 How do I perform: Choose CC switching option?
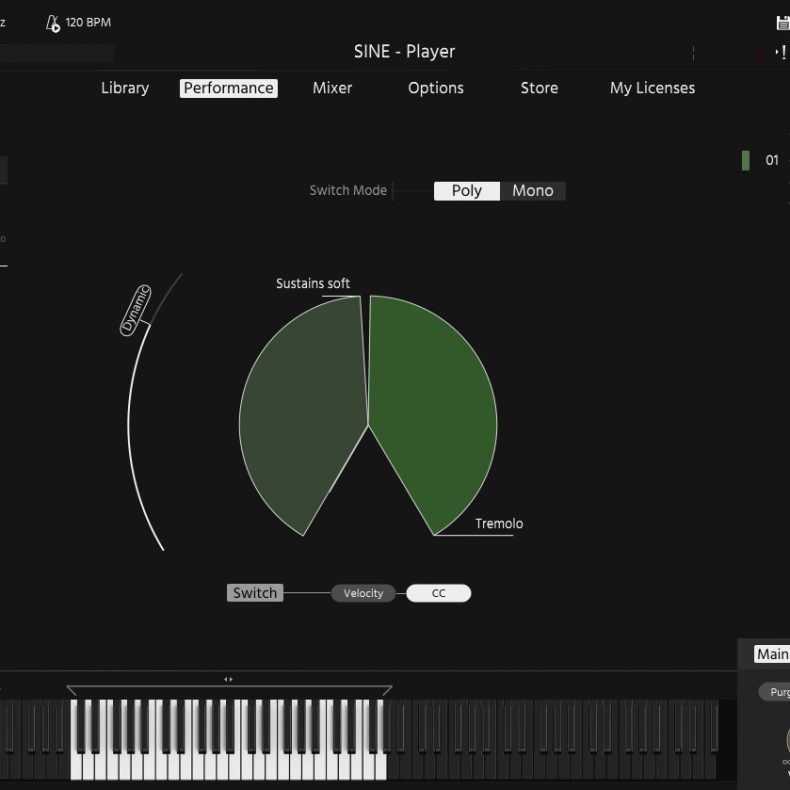(439, 594)
